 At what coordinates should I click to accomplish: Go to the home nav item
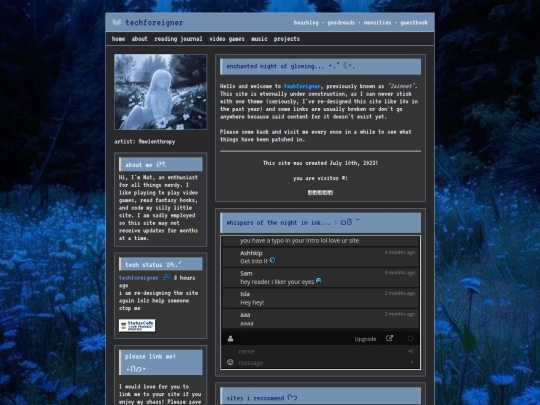click(118, 39)
